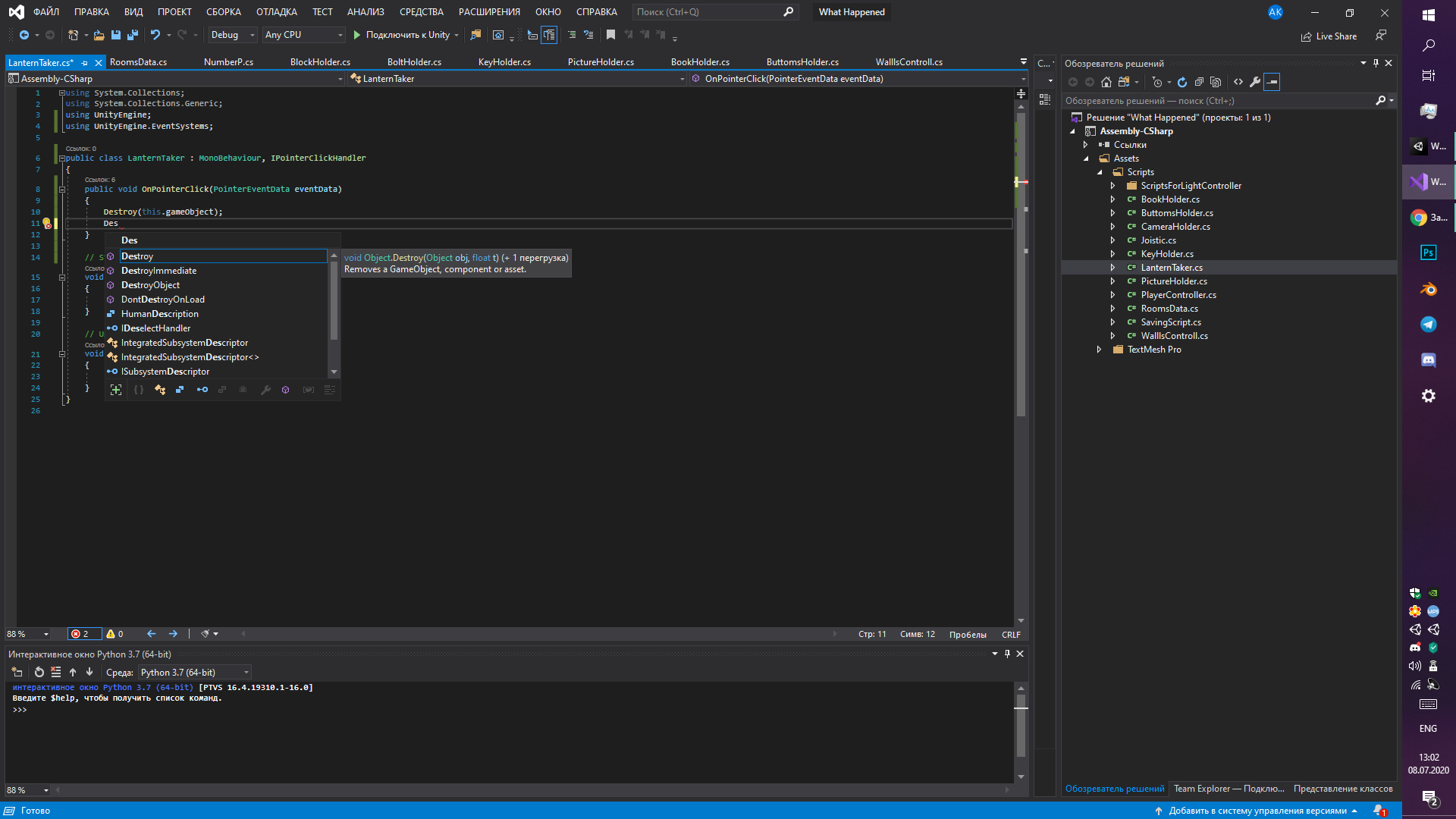The width and height of the screenshot is (1456, 819).
Task: Click Next History down arrow in Python window
Action: coord(89,672)
